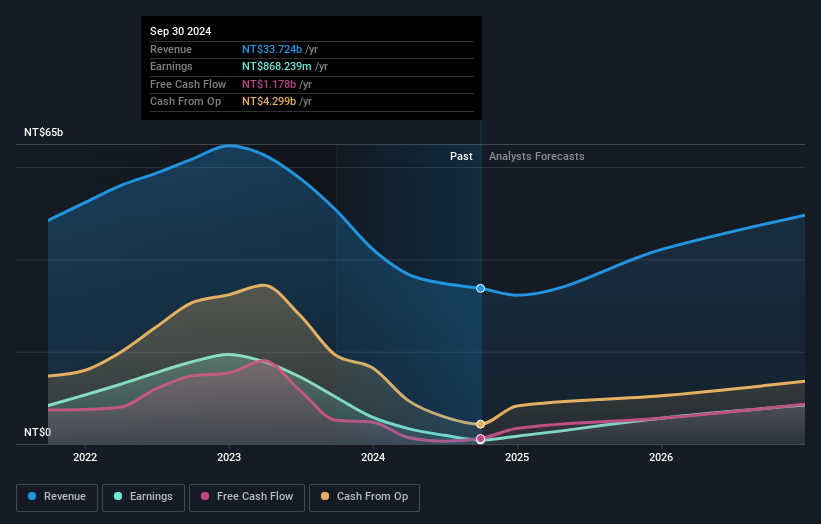The height and width of the screenshot is (524, 821).
Task: Select the 2022 x-axis label
Action: (x=85, y=458)
